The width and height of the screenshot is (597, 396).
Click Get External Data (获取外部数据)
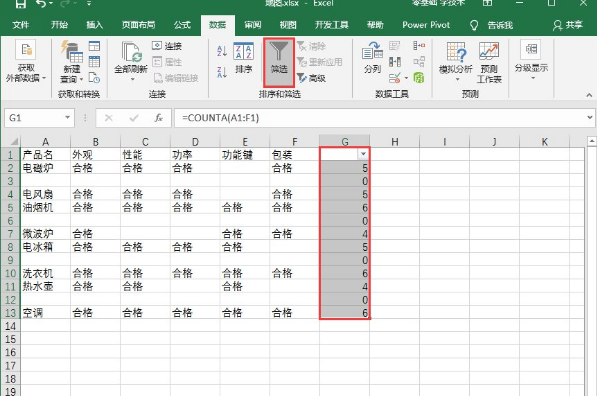pyautogui.click(x=26, y=61)
